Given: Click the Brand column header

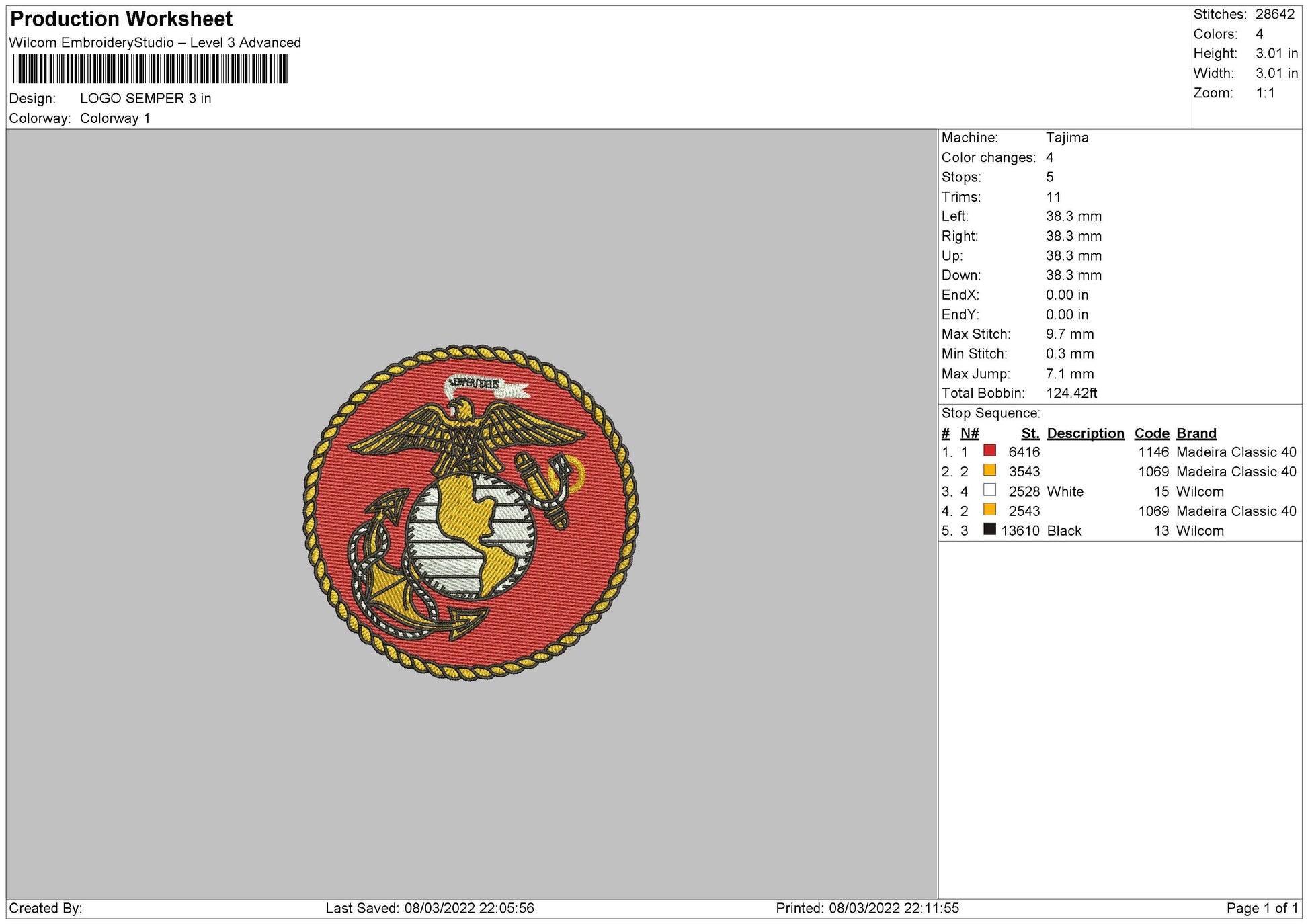Looking at the screenshot, I should pyautogui.click(x=1196, y=433).
